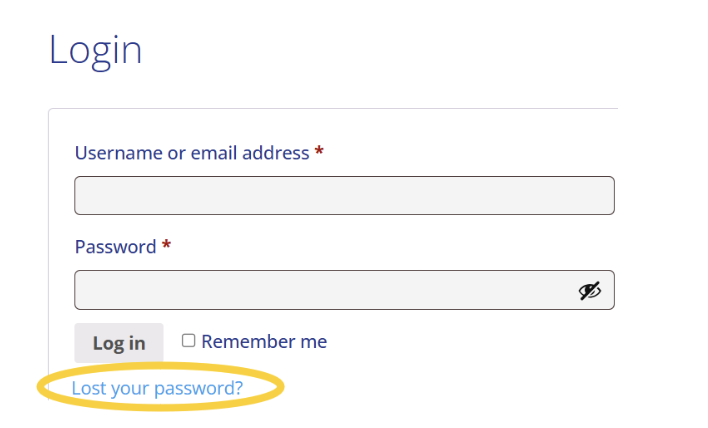Click the Password field label
The height and width of the screenshot is (428, 708).
click(115, 247)
